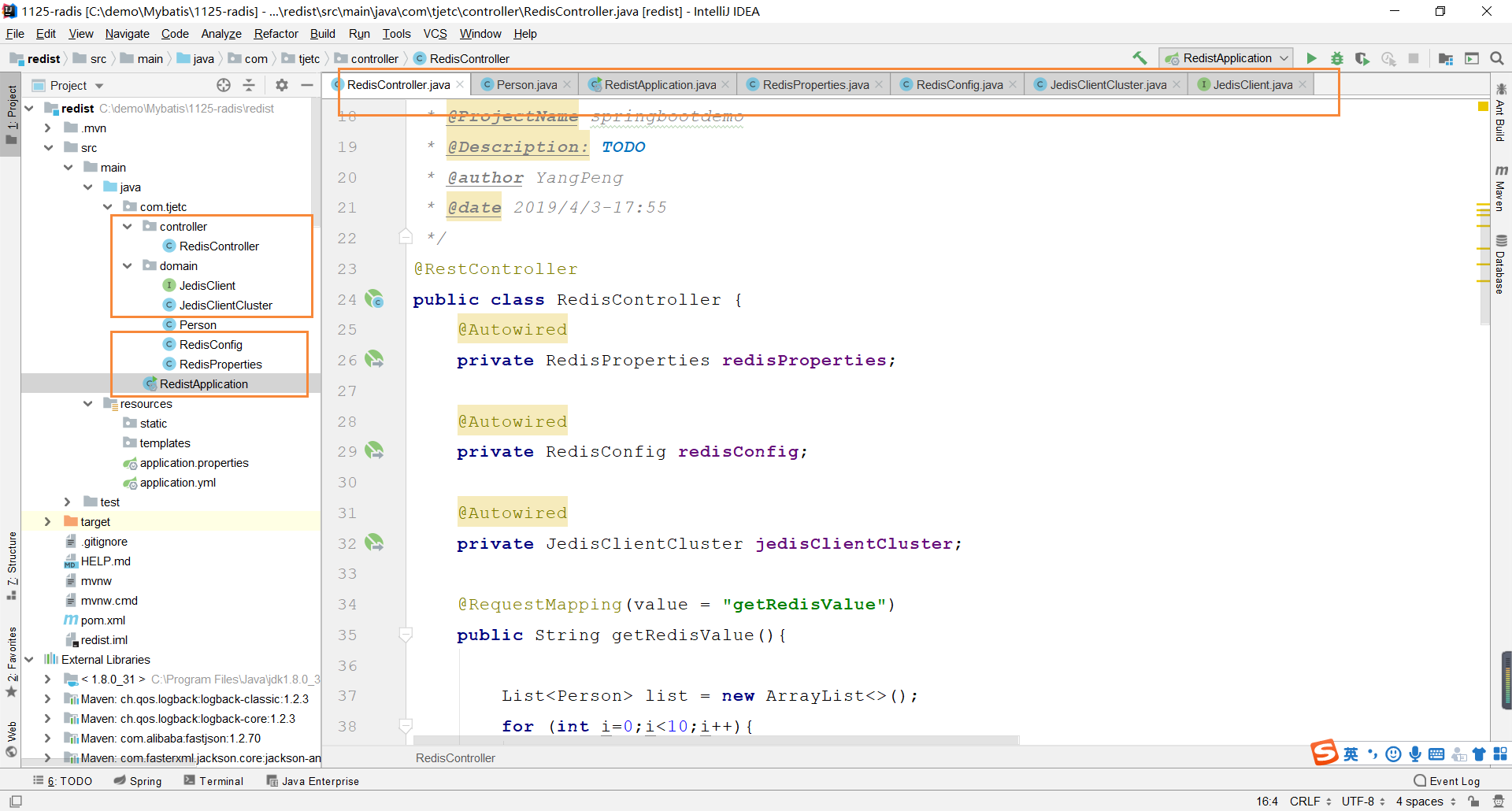This screenshot has height=811, width=1512.
Task: Hide the Project panel with minus icon
Action: click(x=307, y=85)
